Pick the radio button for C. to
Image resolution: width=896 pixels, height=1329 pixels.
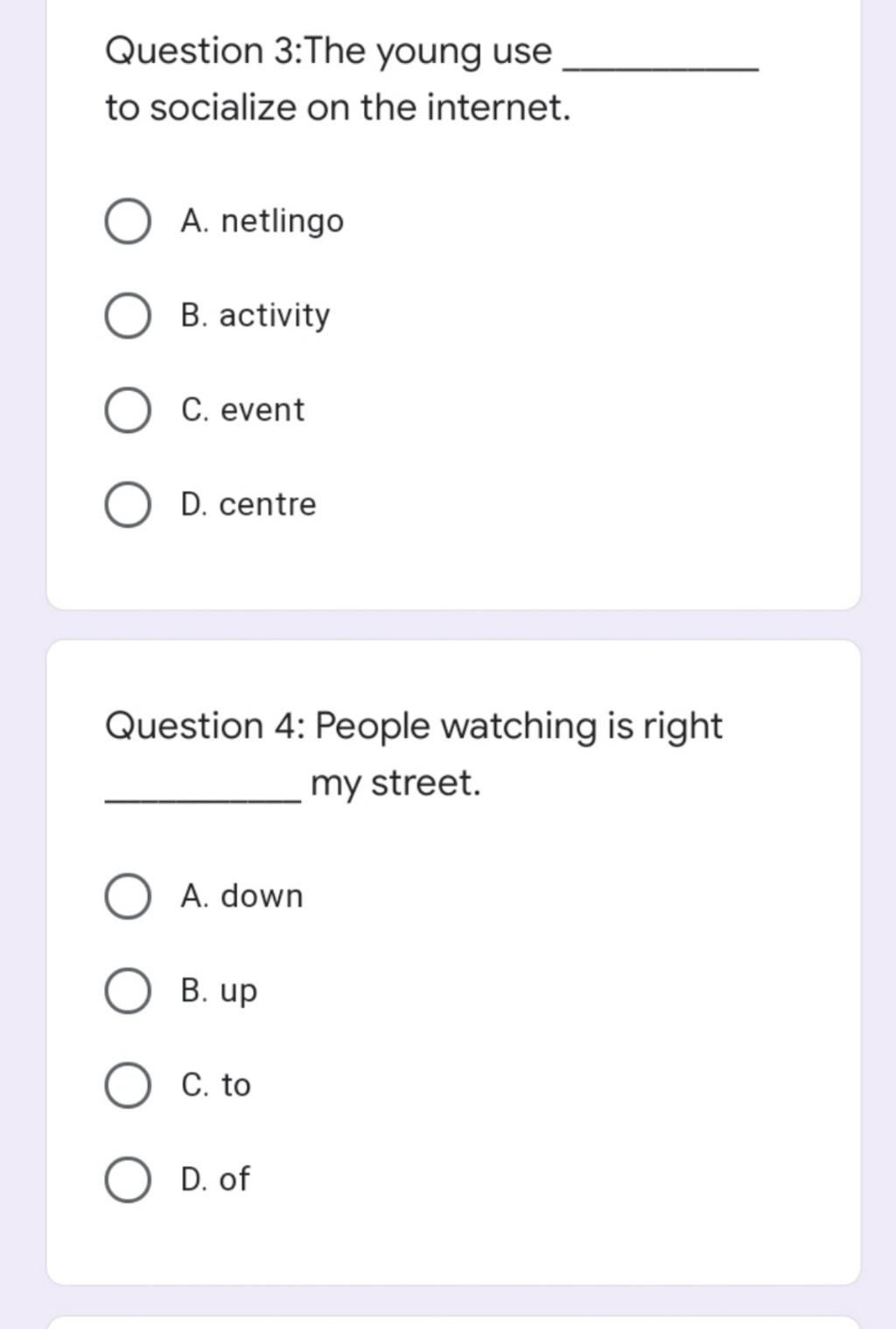click(x=128, y=1086)
